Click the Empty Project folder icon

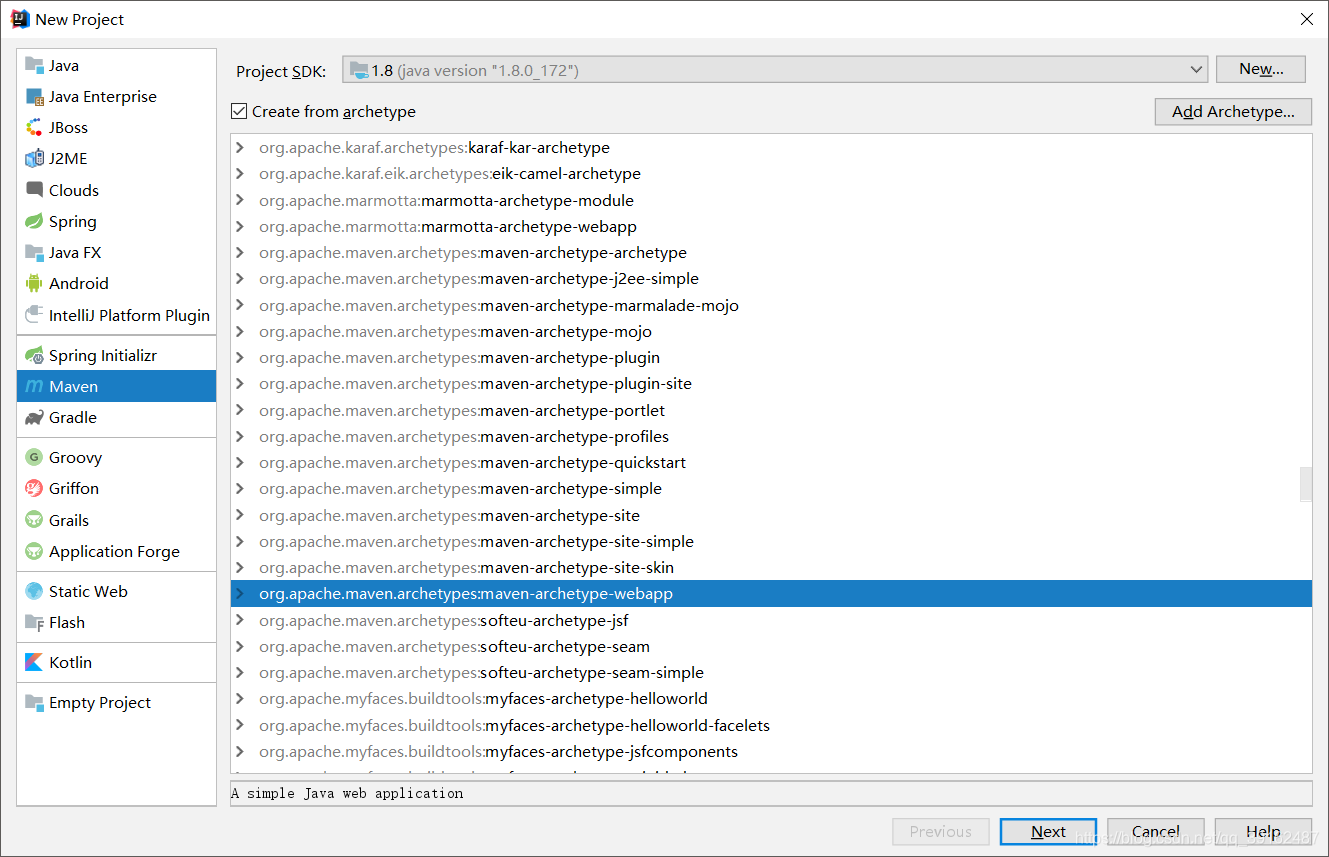click(x=34, y=702)
